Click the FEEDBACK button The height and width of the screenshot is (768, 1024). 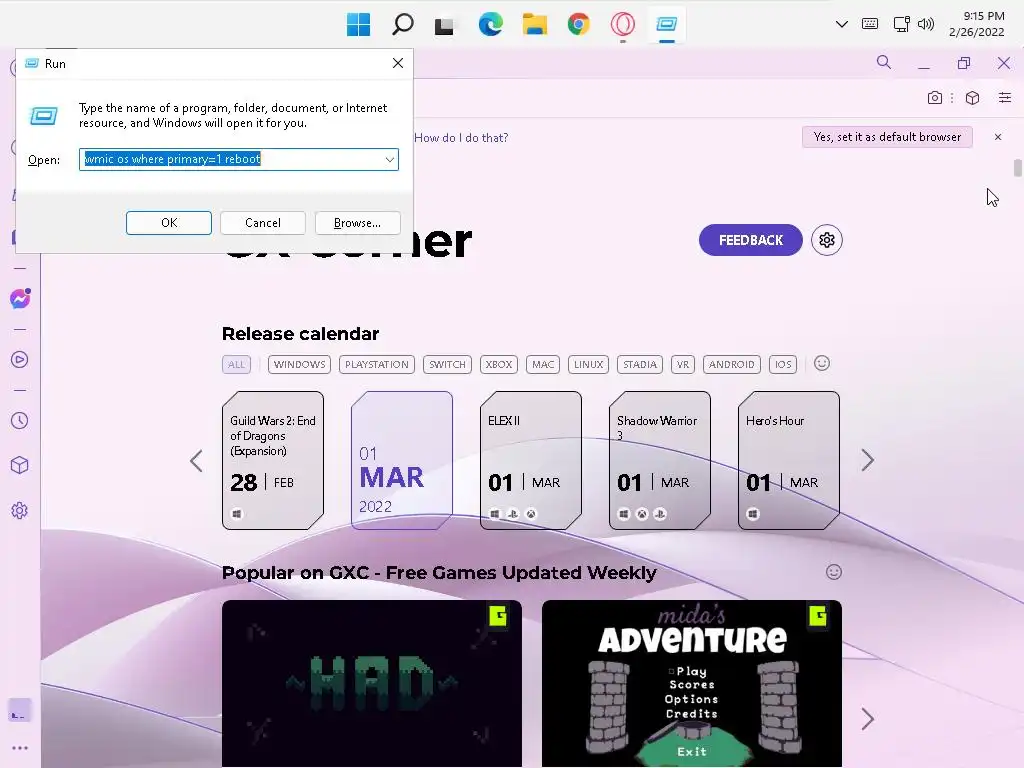tap(750, 240)
